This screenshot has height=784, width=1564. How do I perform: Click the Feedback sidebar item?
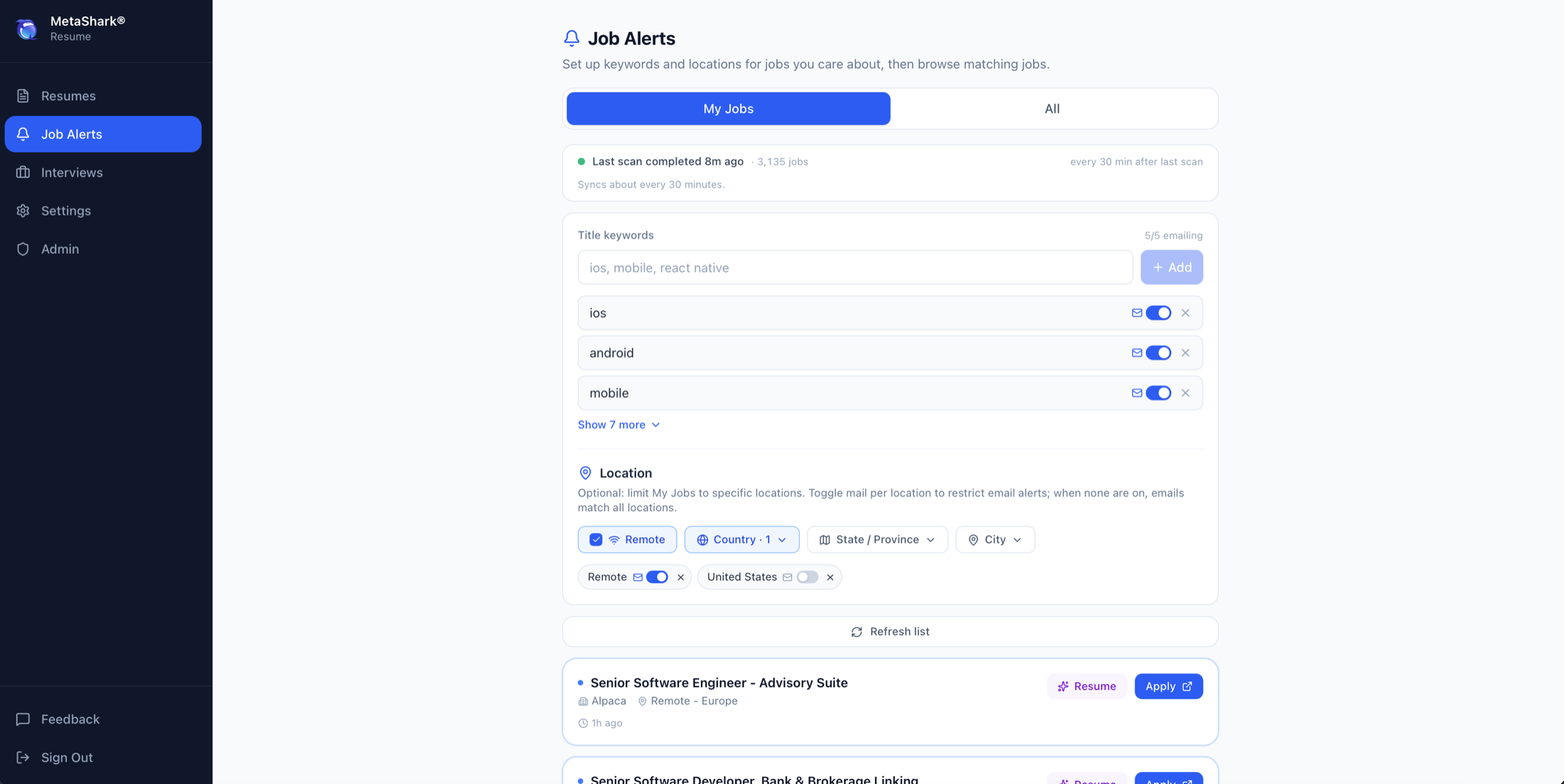pos(103,719)
